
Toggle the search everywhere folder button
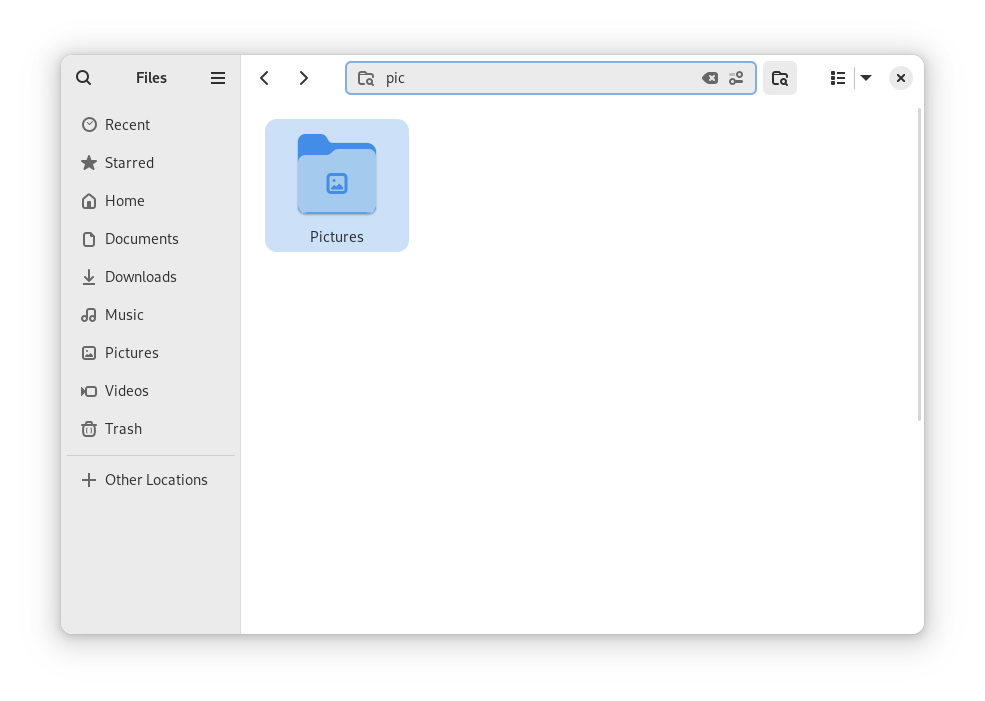pyautogui.click(x=780, y=78)
